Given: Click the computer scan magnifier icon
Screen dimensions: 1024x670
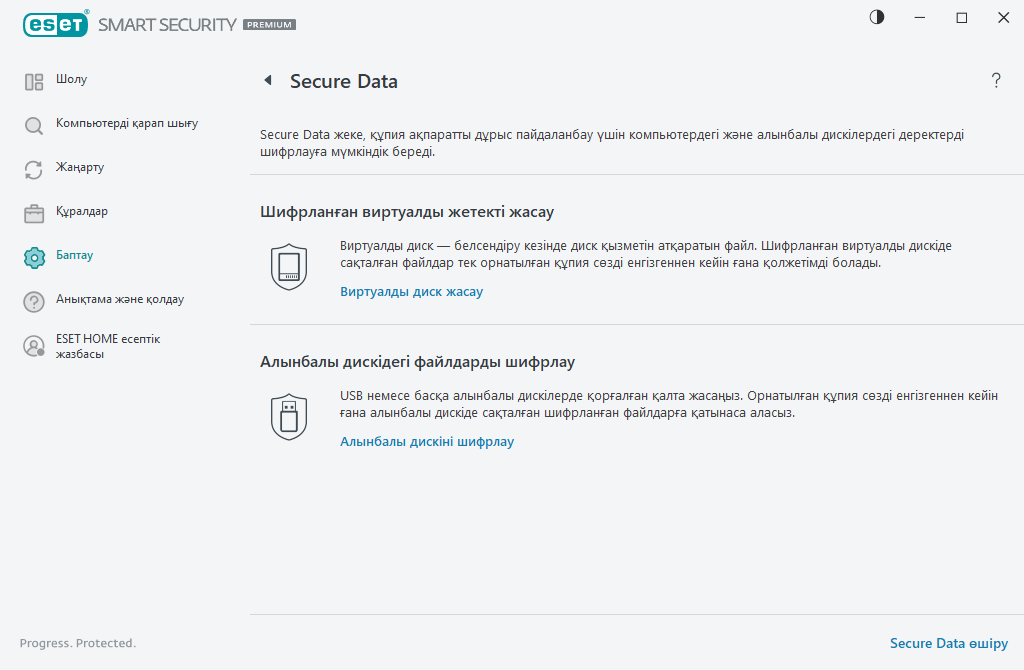Looking at the screenshot, I should coord(34,124).
